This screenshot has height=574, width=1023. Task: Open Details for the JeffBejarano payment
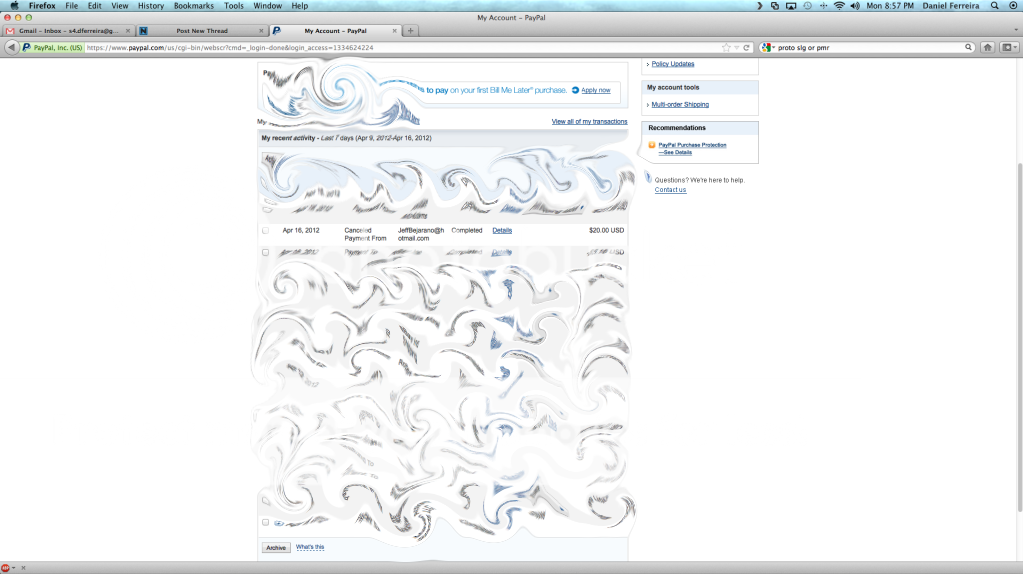click(502, 230)
